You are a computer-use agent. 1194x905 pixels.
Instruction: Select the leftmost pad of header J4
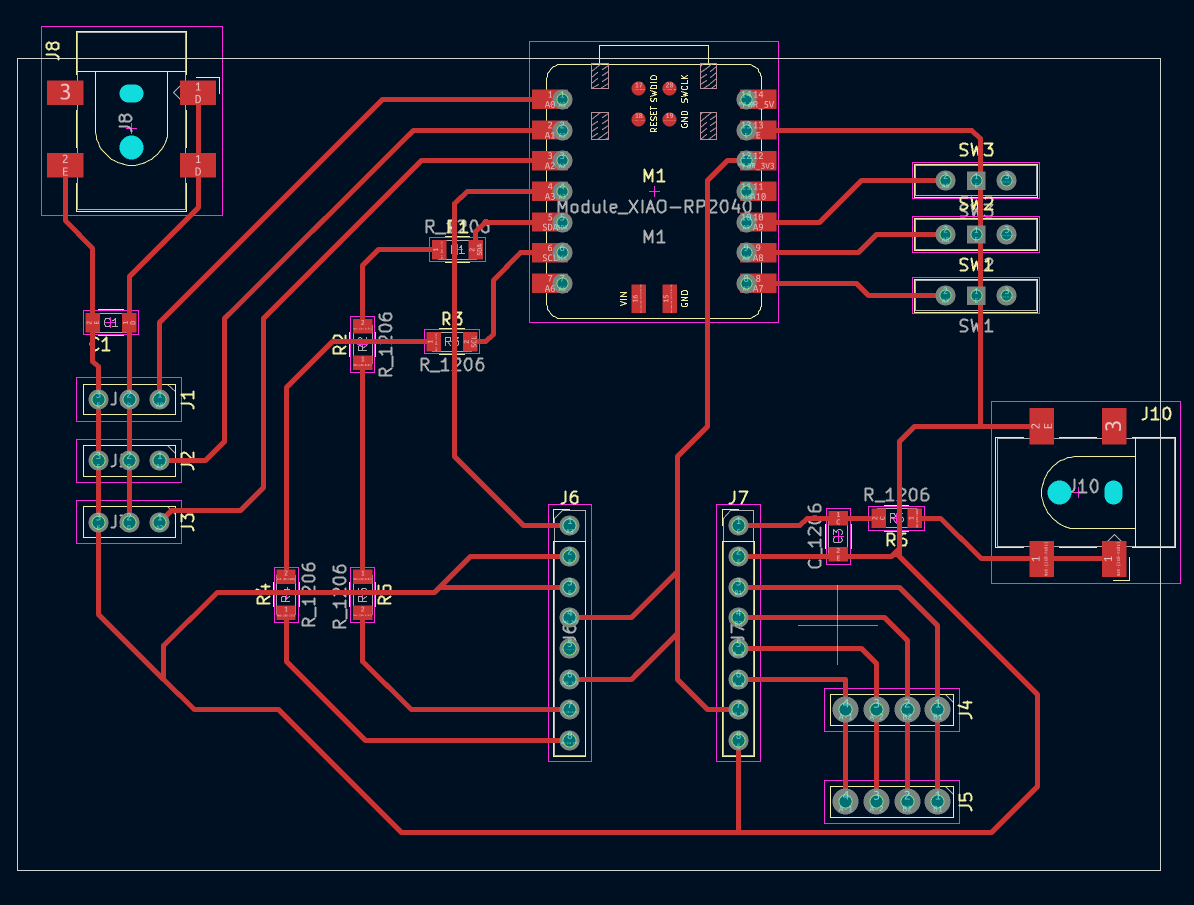(x=846, y=710)
